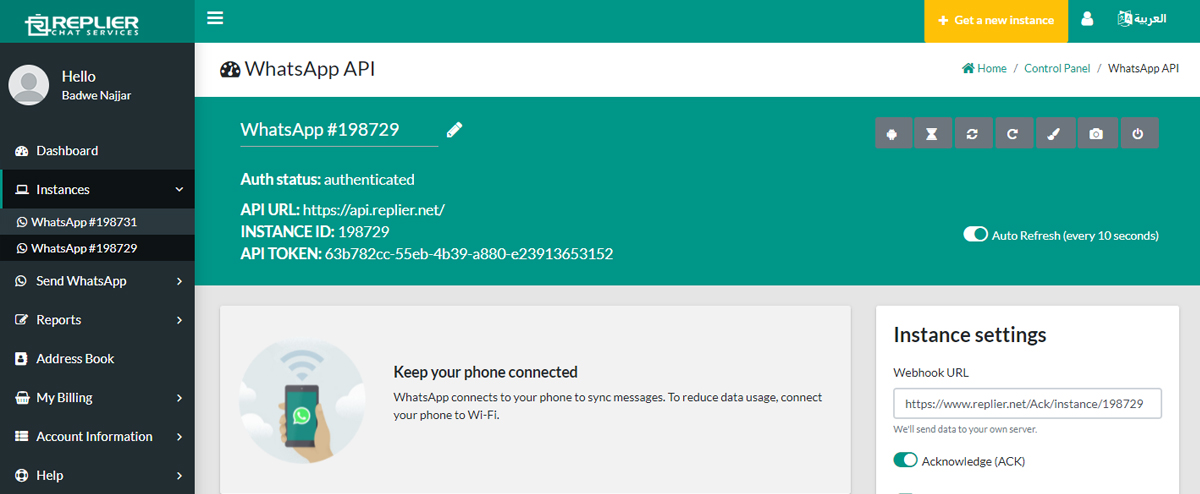The height and width of the screenshot is (494, 1200).
Task: Click the Webhook URL input field
Action: coord(1027,404)
